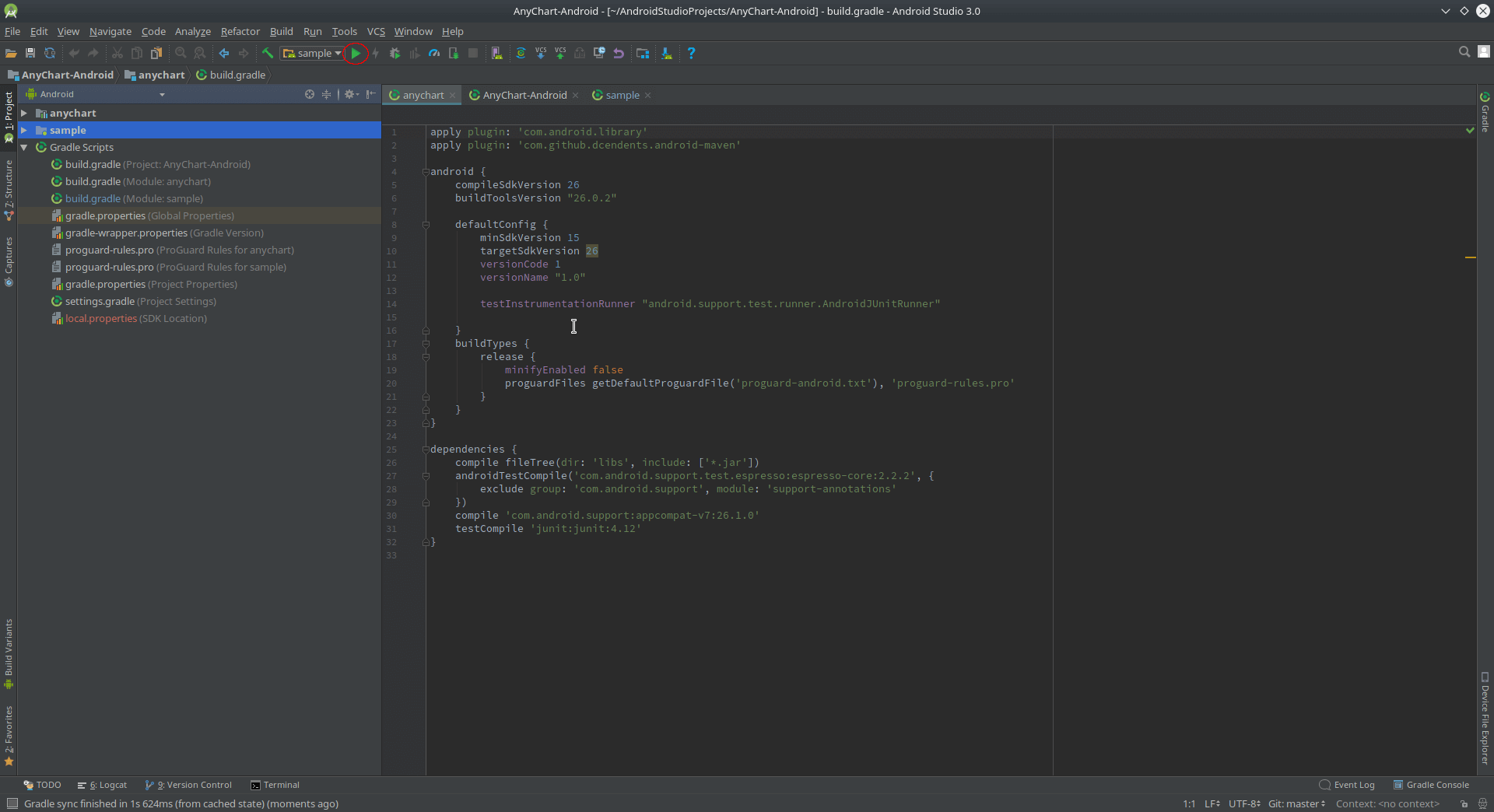Click the Make Project hammer icon
The image size is (1494, 812).
click(268, 53)
